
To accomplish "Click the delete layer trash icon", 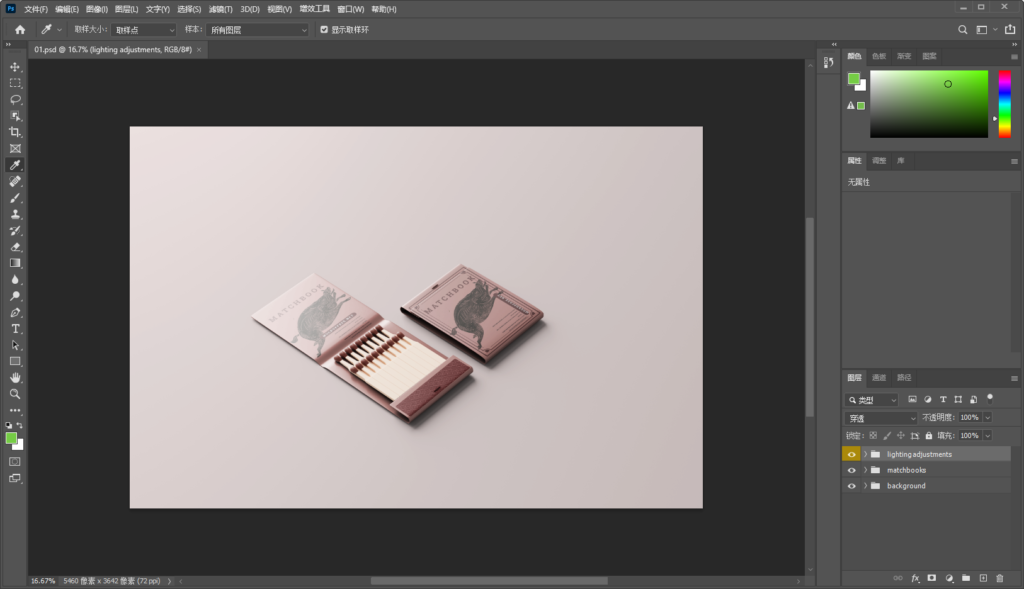I will [1000, 578].
